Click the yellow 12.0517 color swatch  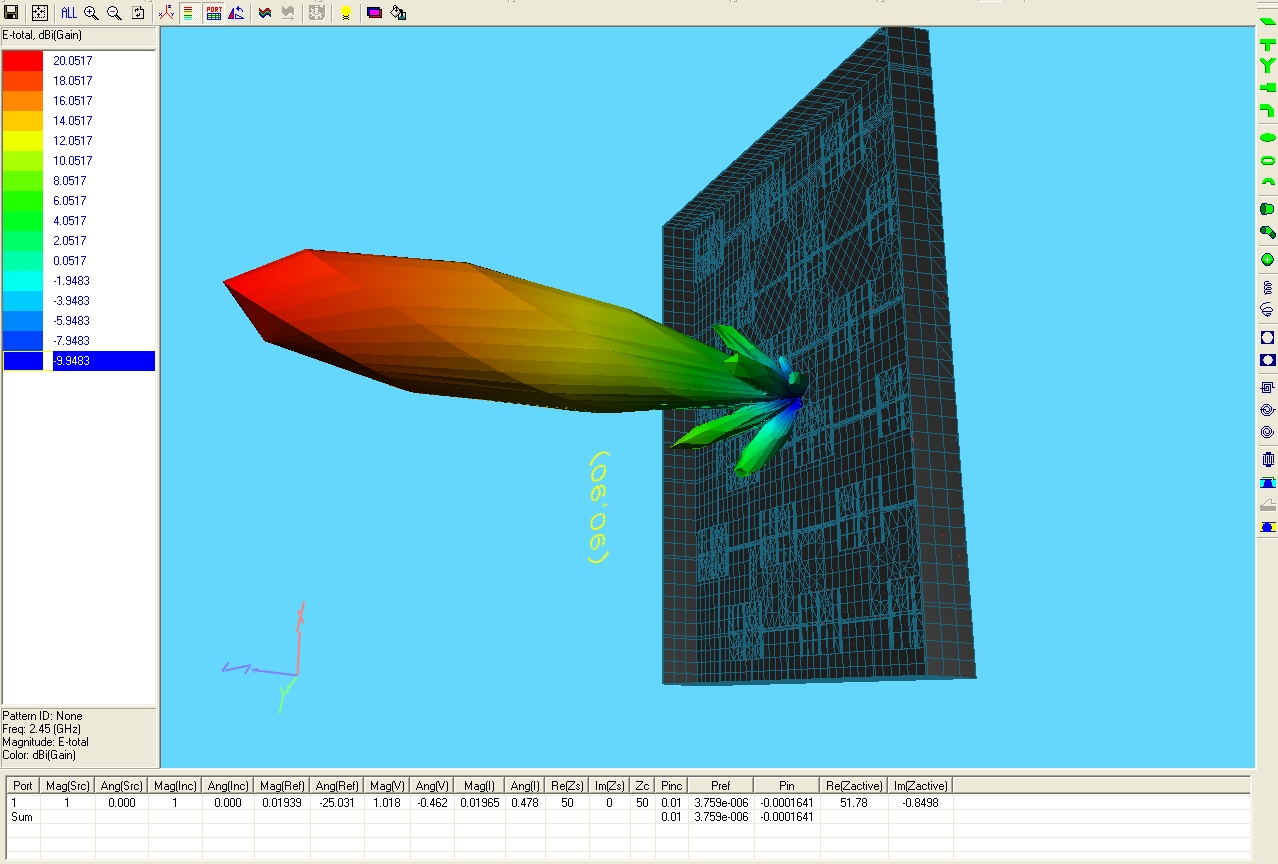23,140
